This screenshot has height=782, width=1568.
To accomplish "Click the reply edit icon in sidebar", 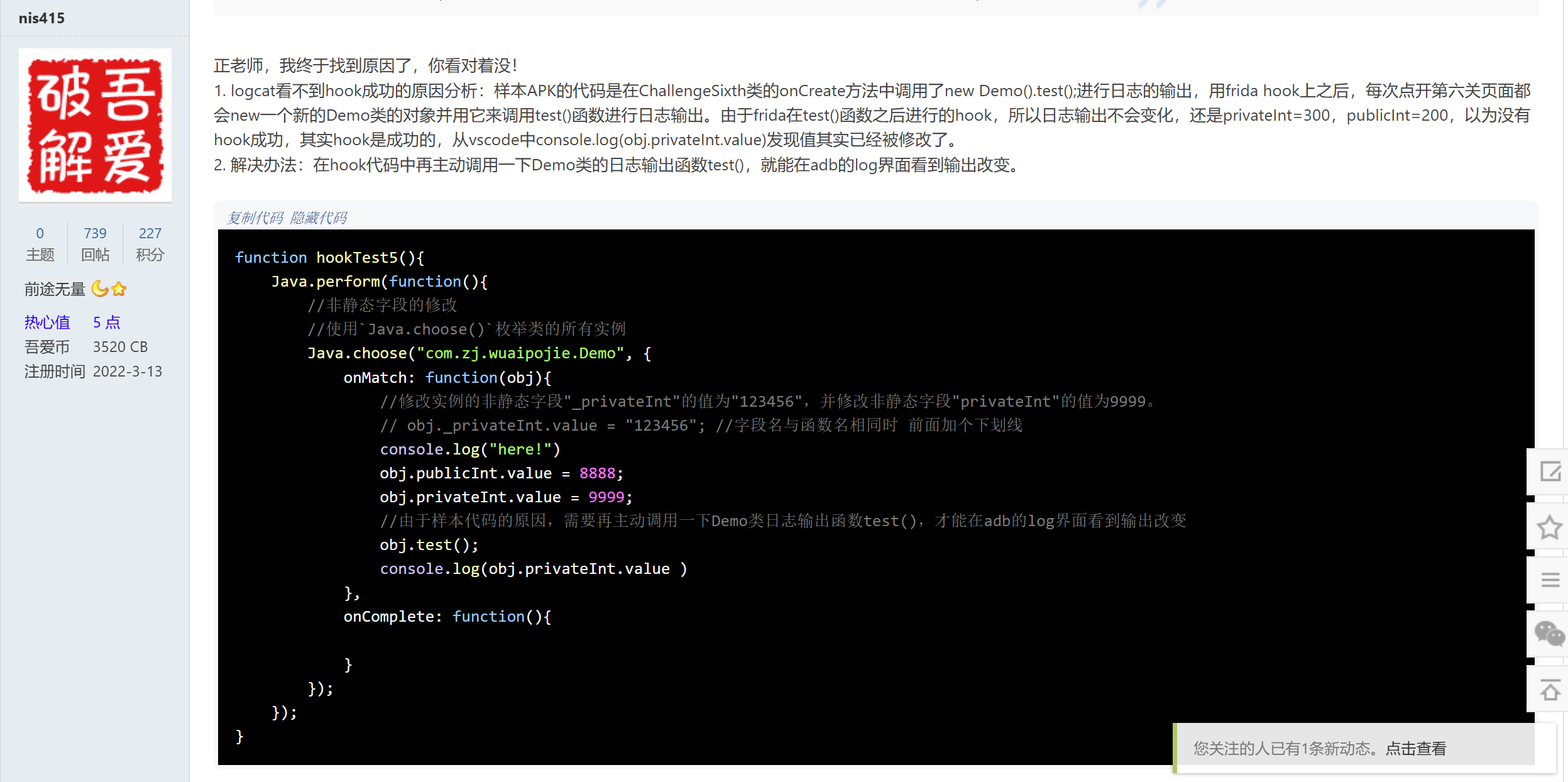I will coord(1550,472).
